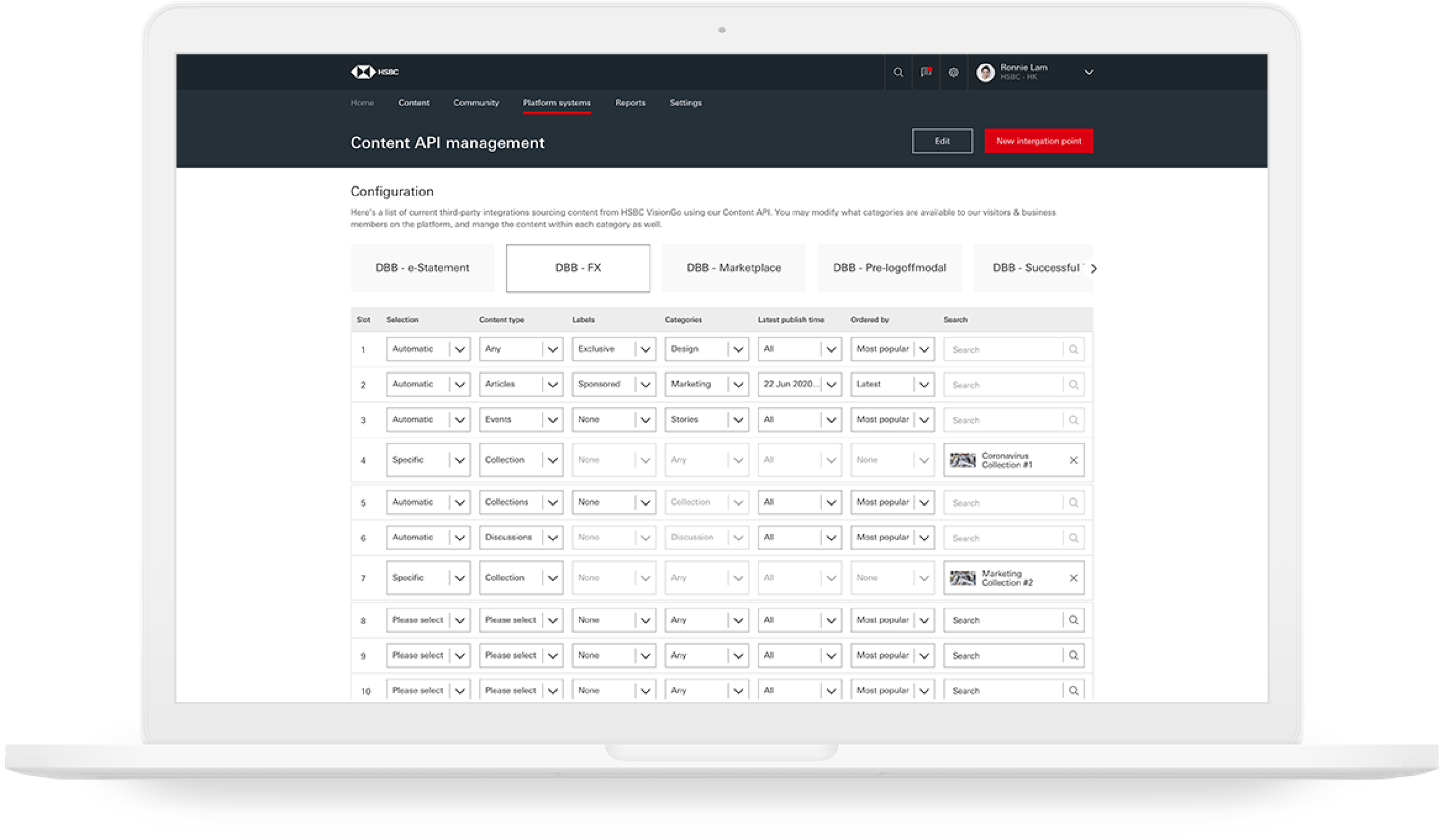This screenshot has height=840, width=1444.
Task: Open the settings gear icon in header
Action: tap(953, 73)
